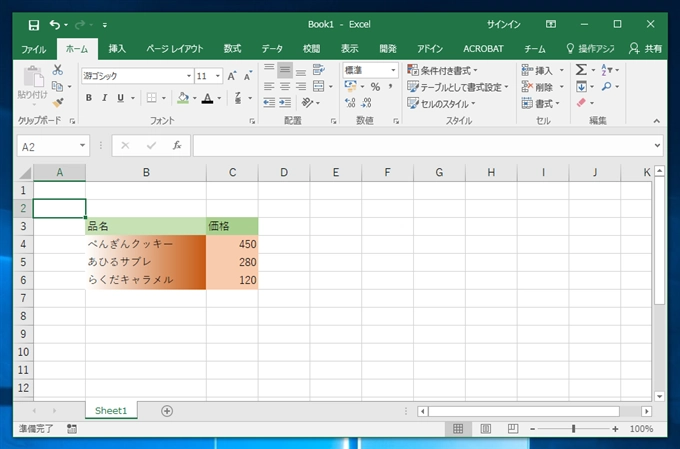680x449 pixels.
Task: Open 条件付き書式 menu
Action: pos(442,70)
